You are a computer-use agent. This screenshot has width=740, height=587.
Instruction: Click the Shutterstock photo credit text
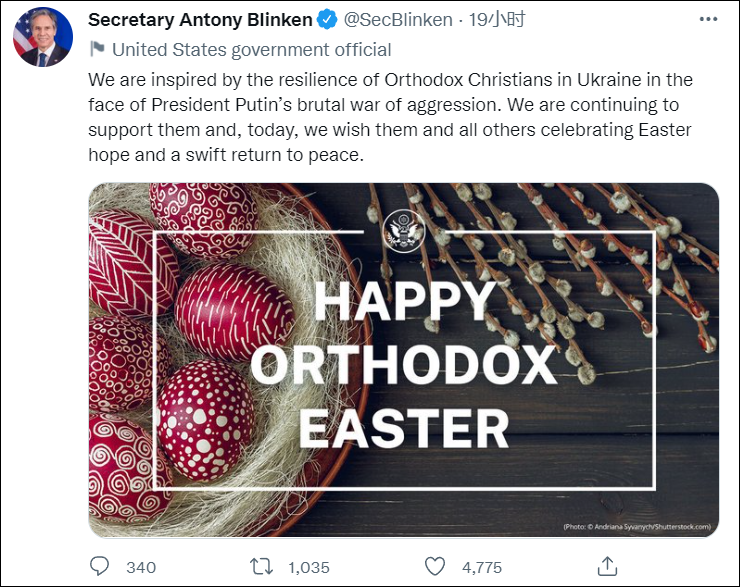tap(636, 526)
